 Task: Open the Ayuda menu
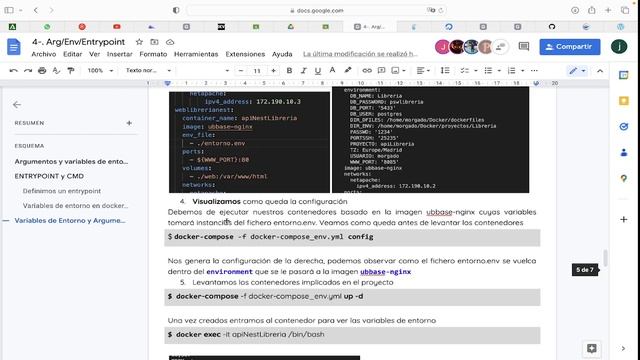tap(282, 54)
